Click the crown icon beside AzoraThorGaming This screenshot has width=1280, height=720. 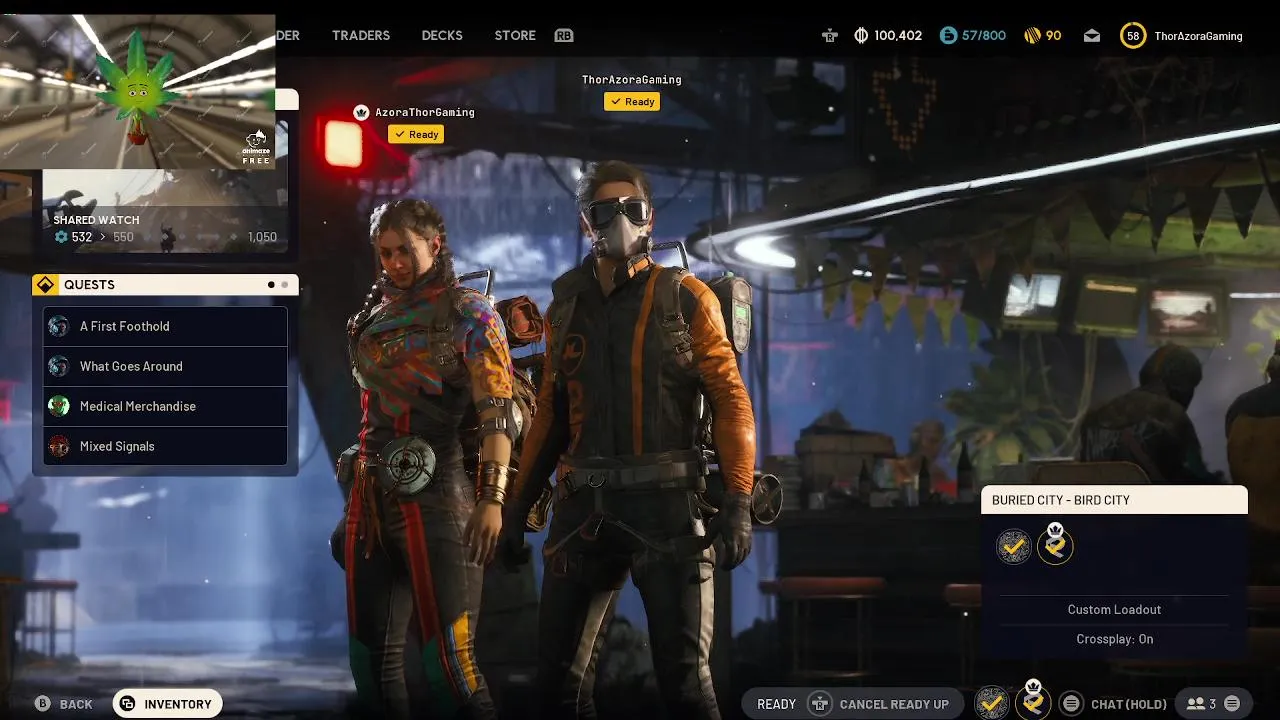[361, 112]
